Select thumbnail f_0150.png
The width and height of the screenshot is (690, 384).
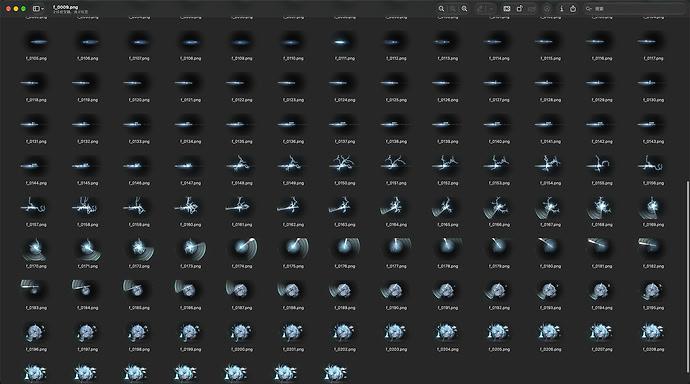[345, 167]
